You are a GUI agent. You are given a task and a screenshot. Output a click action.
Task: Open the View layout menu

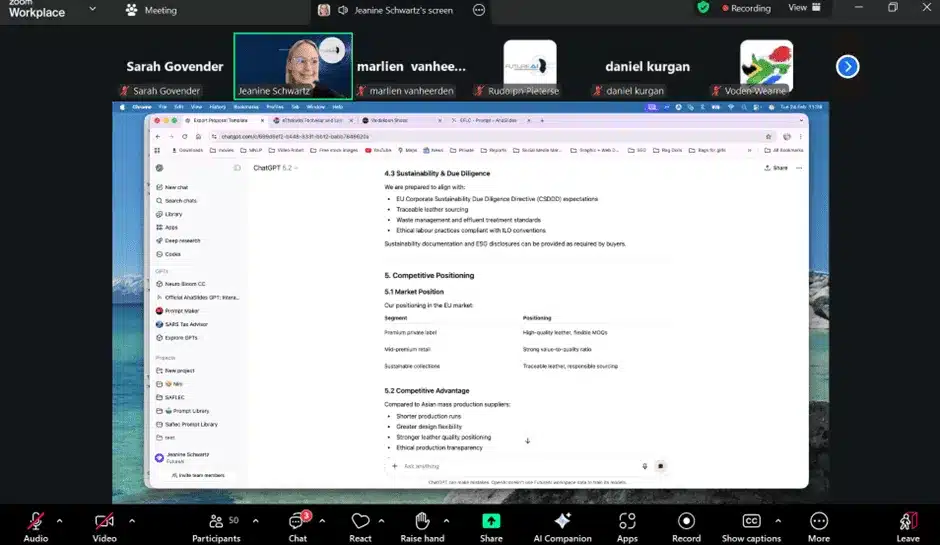click(x=804, y=8)
